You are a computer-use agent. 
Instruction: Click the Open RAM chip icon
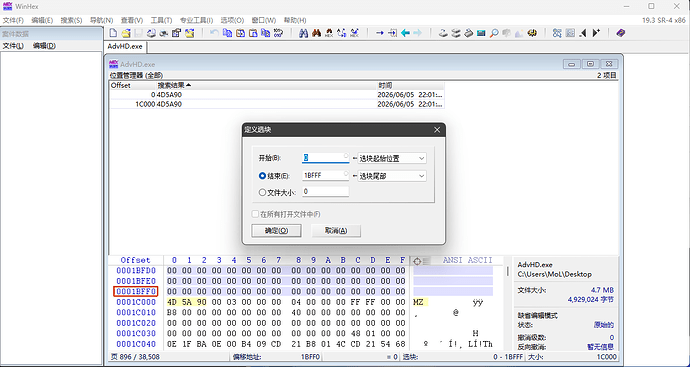pos(481,33)
